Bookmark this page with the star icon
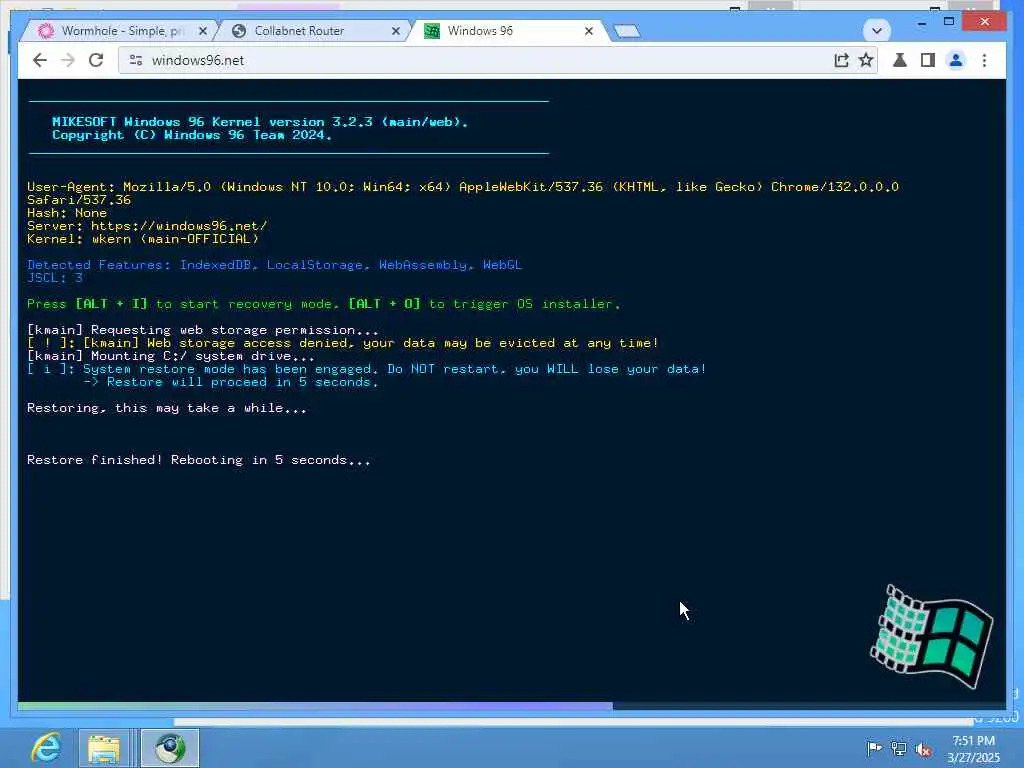This screenshot has width=1024, height=768. (866, 60)
